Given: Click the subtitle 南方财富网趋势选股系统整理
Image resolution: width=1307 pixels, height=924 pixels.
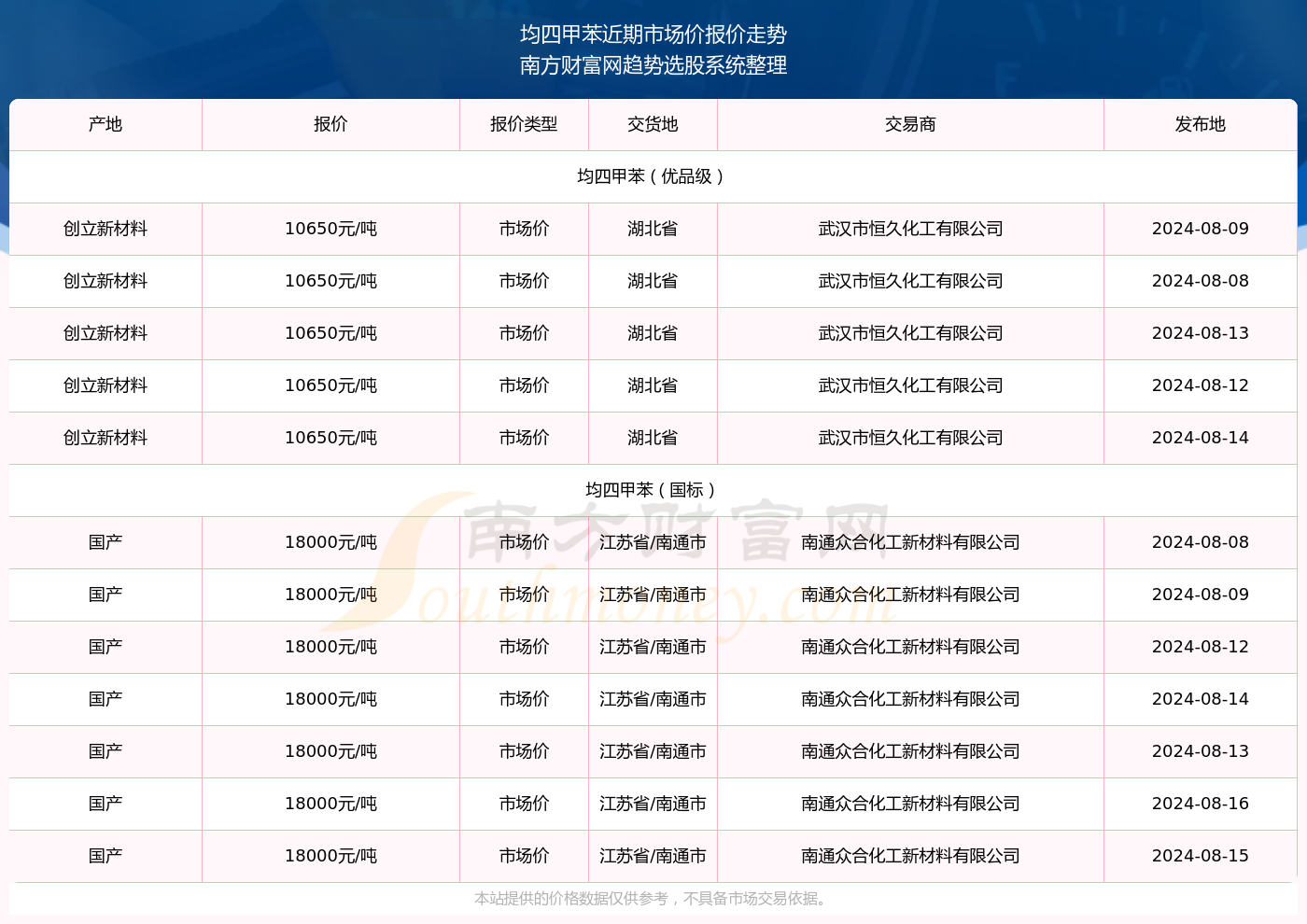Looking at the screenshot, I should click(653, 65).
